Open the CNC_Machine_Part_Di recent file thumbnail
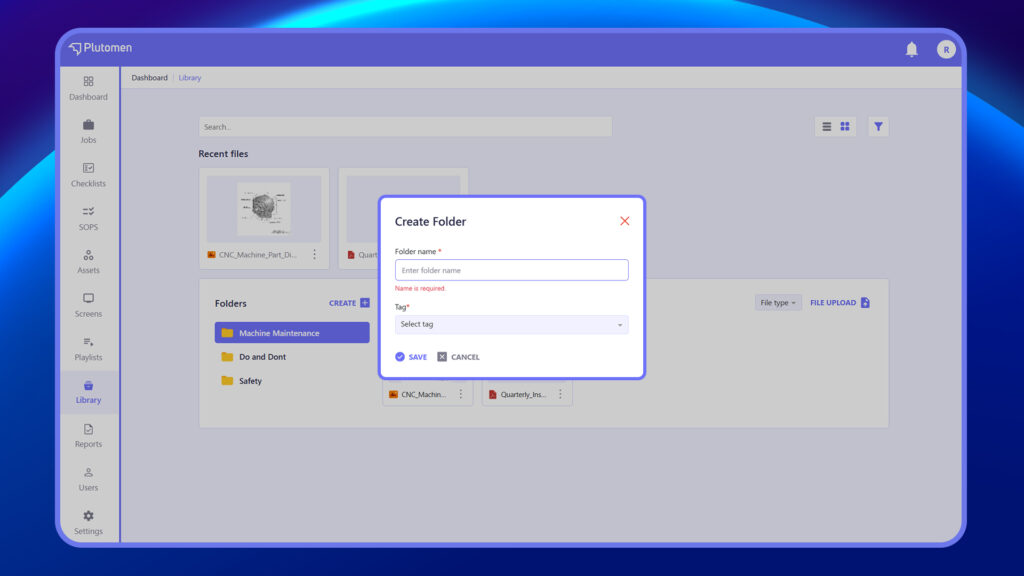Viewport: 1024px width, 576px height. tap(264, 209)
